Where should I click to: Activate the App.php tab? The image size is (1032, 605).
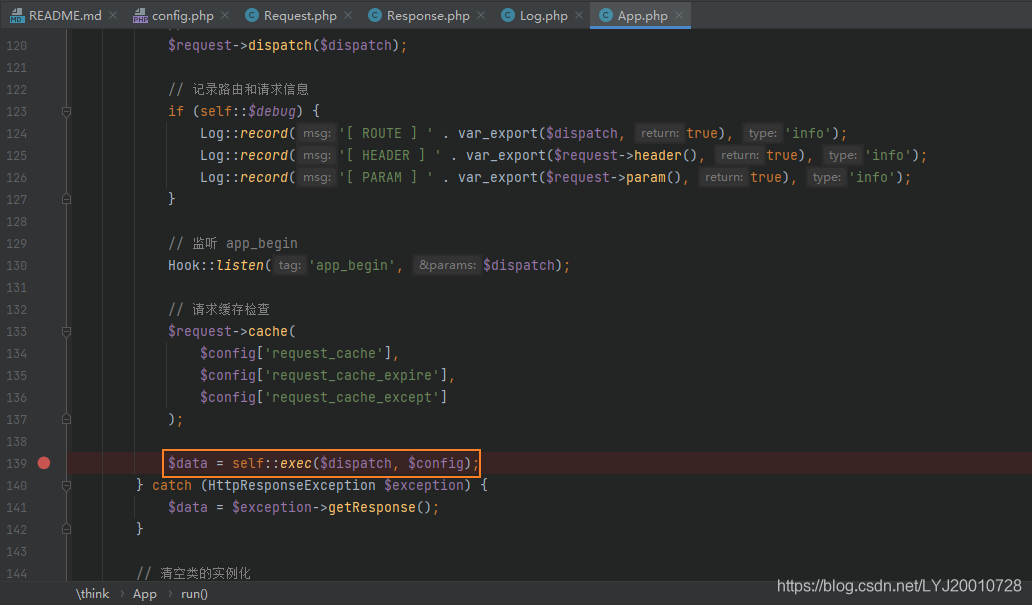pos(642,15)
